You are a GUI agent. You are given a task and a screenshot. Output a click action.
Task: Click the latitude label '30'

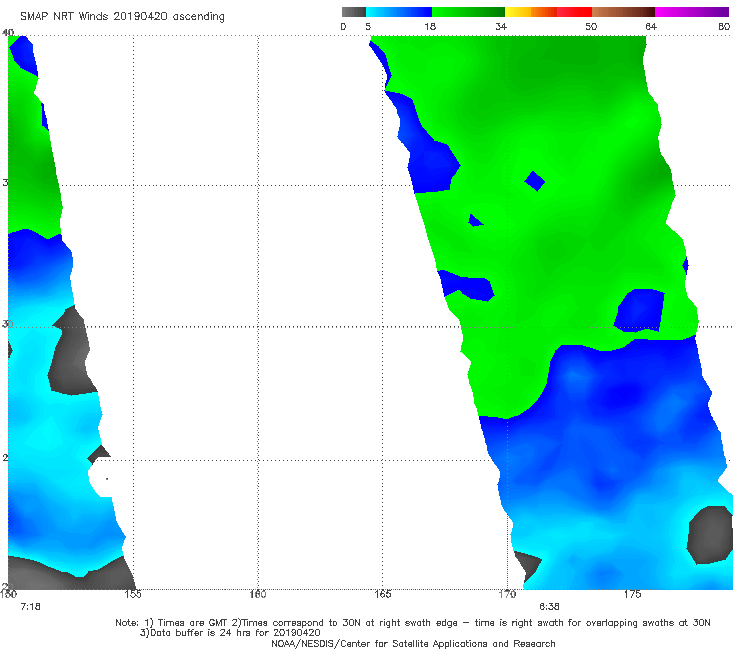click(7, 324)
